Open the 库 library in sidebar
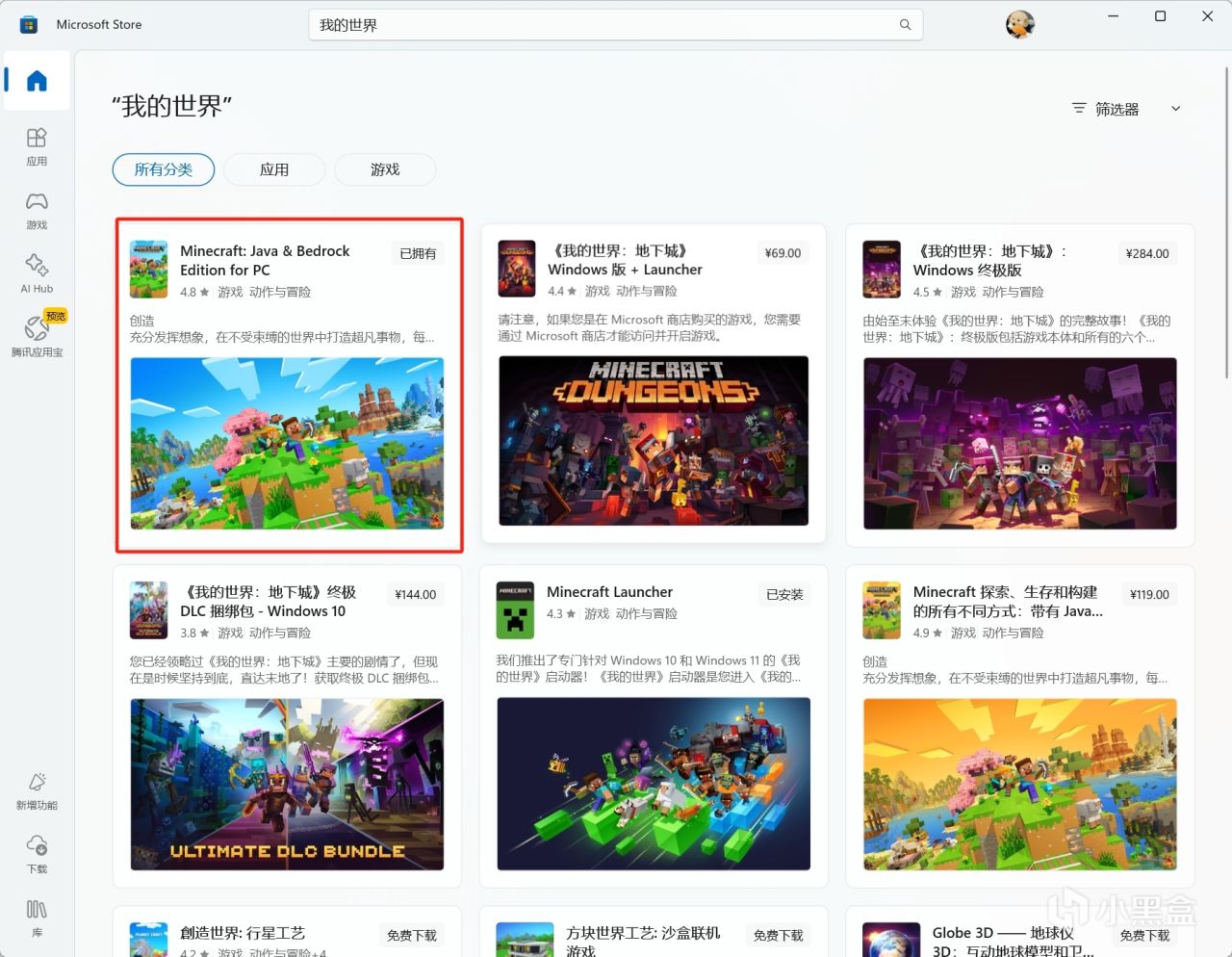The image size is (1232, 957). (37, 918)
